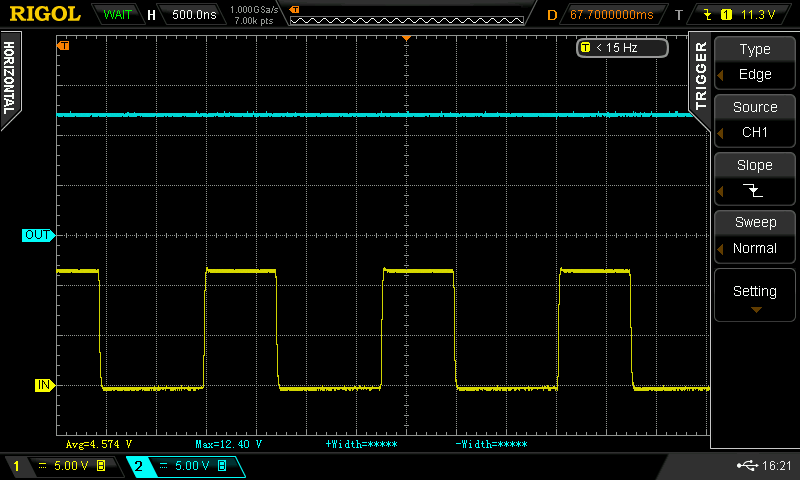This screenshot has width=800, height=480.
Task: Click the 16:21 clock display
Action: pos(777,466)
